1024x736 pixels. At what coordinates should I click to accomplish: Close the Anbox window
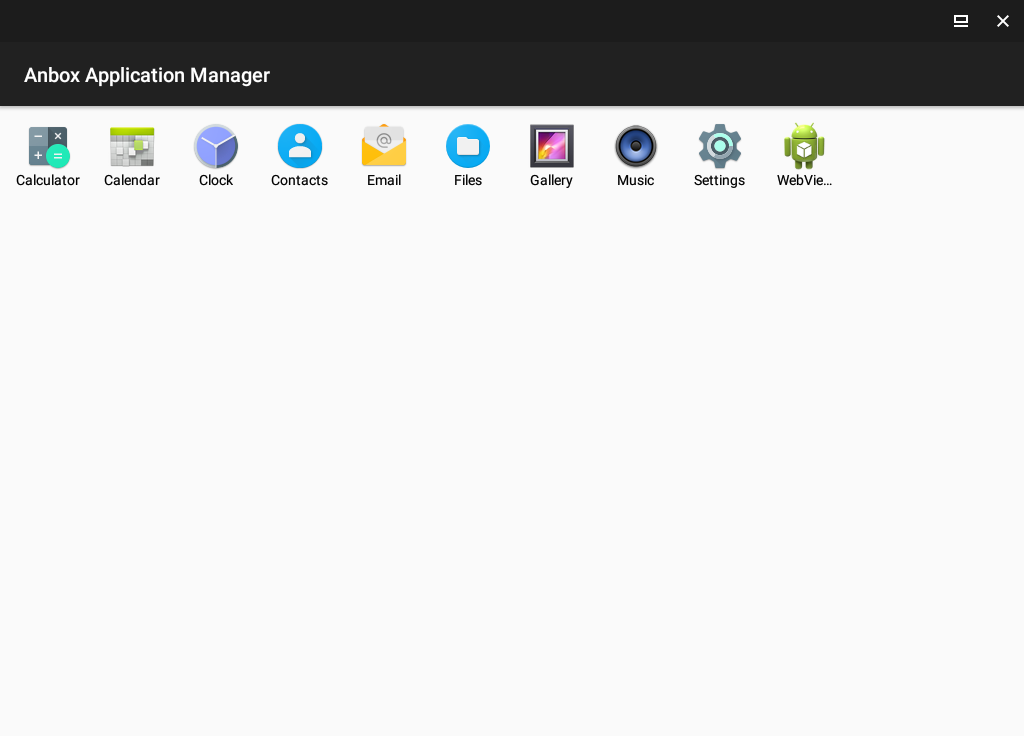[1002, 21]
